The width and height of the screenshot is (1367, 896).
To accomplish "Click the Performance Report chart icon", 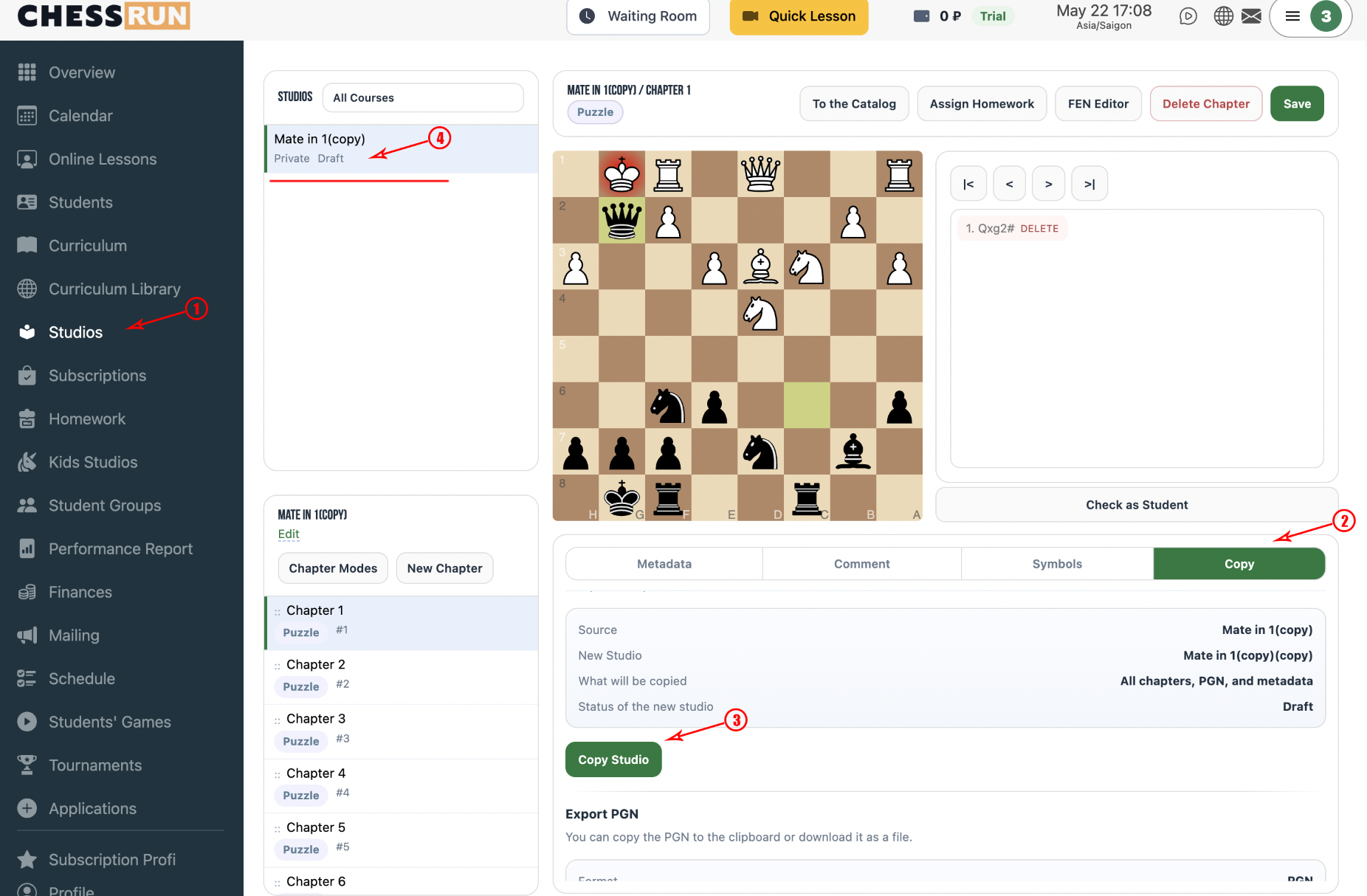I will click(x=27, y=549).
